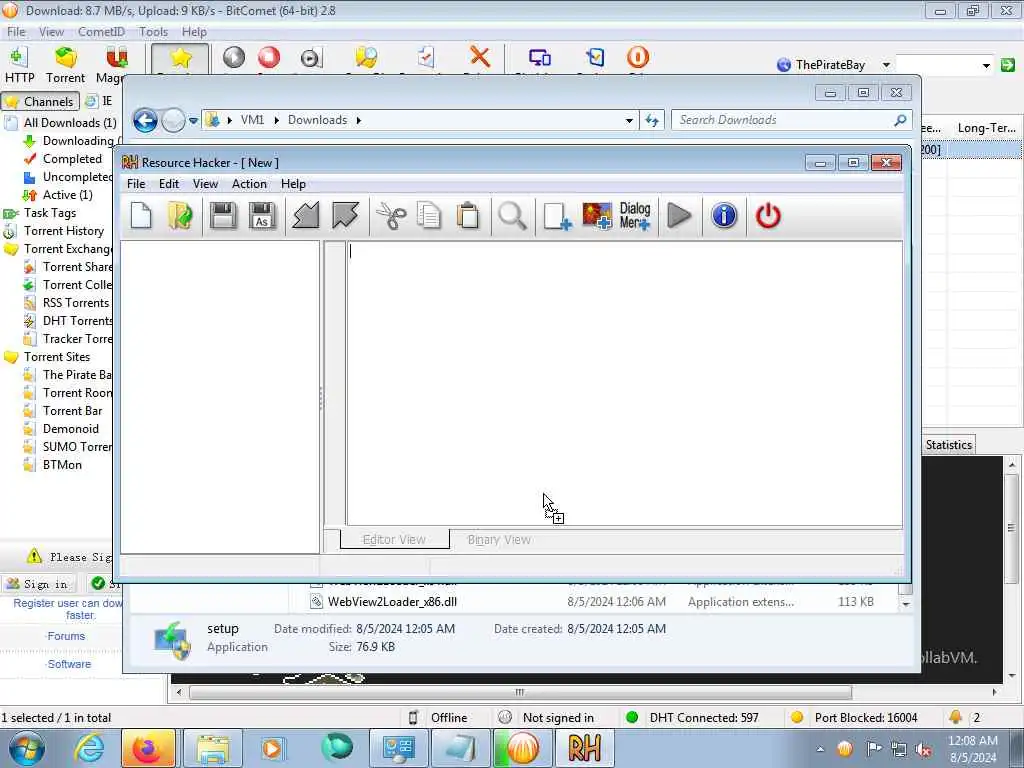The width and height of the screenshot is (1024, 768).
Task: Click BitComet horizontal scrollbar thumb
Action: 520,692
